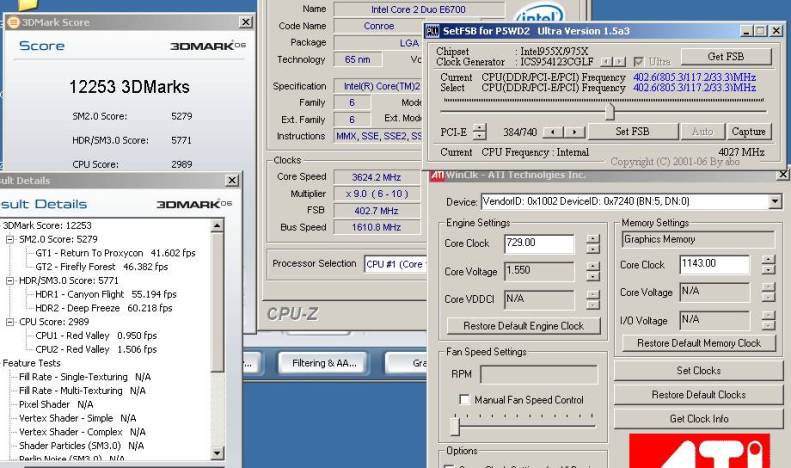Click the RPM field in Fan Speed Settings
The image size is (791, 468).
click(x=539, y=375)
